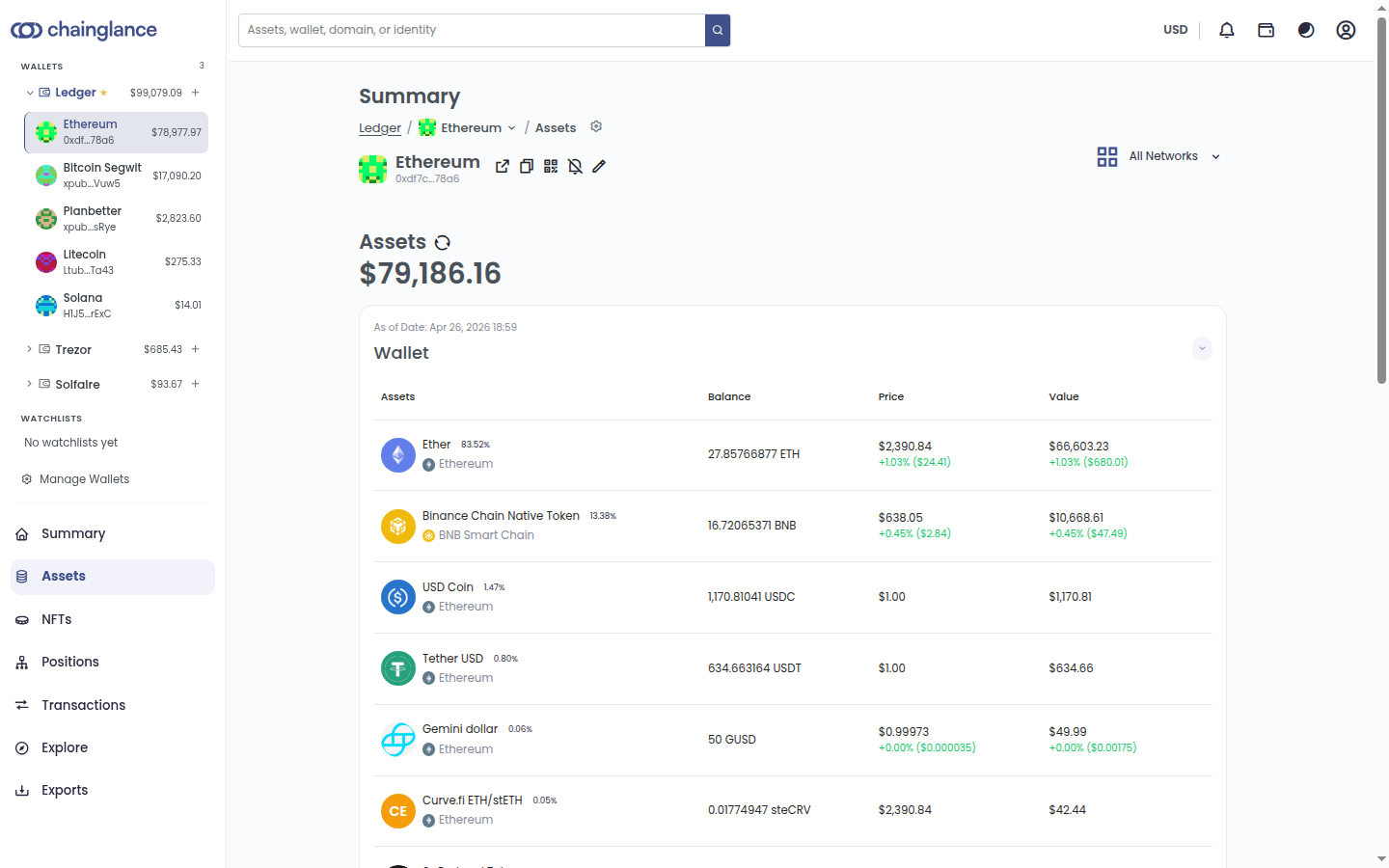Click the Ledger favorite star
Viewport: 1389px width, 868px height.
click(104, 93)
